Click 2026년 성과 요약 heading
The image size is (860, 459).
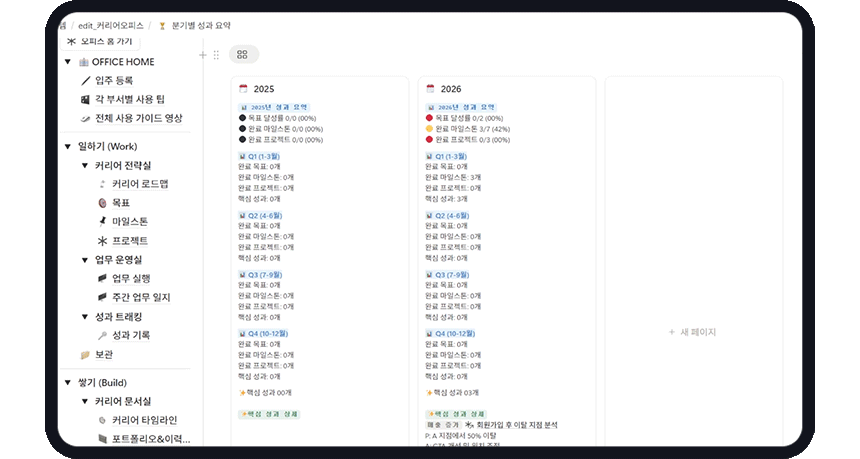[x=461, y=107]
